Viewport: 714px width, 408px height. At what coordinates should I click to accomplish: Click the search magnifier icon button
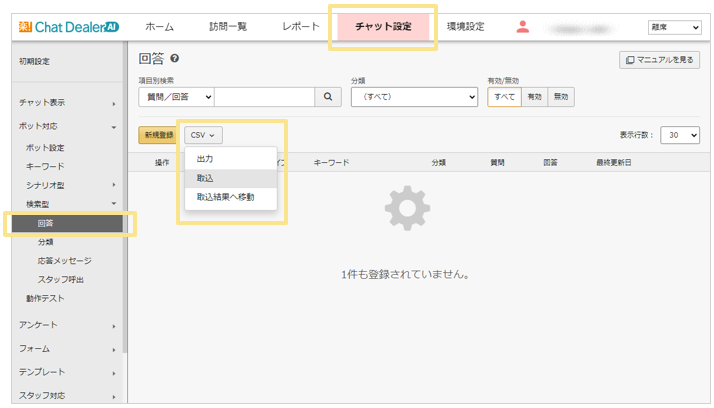tap(328, 97)
